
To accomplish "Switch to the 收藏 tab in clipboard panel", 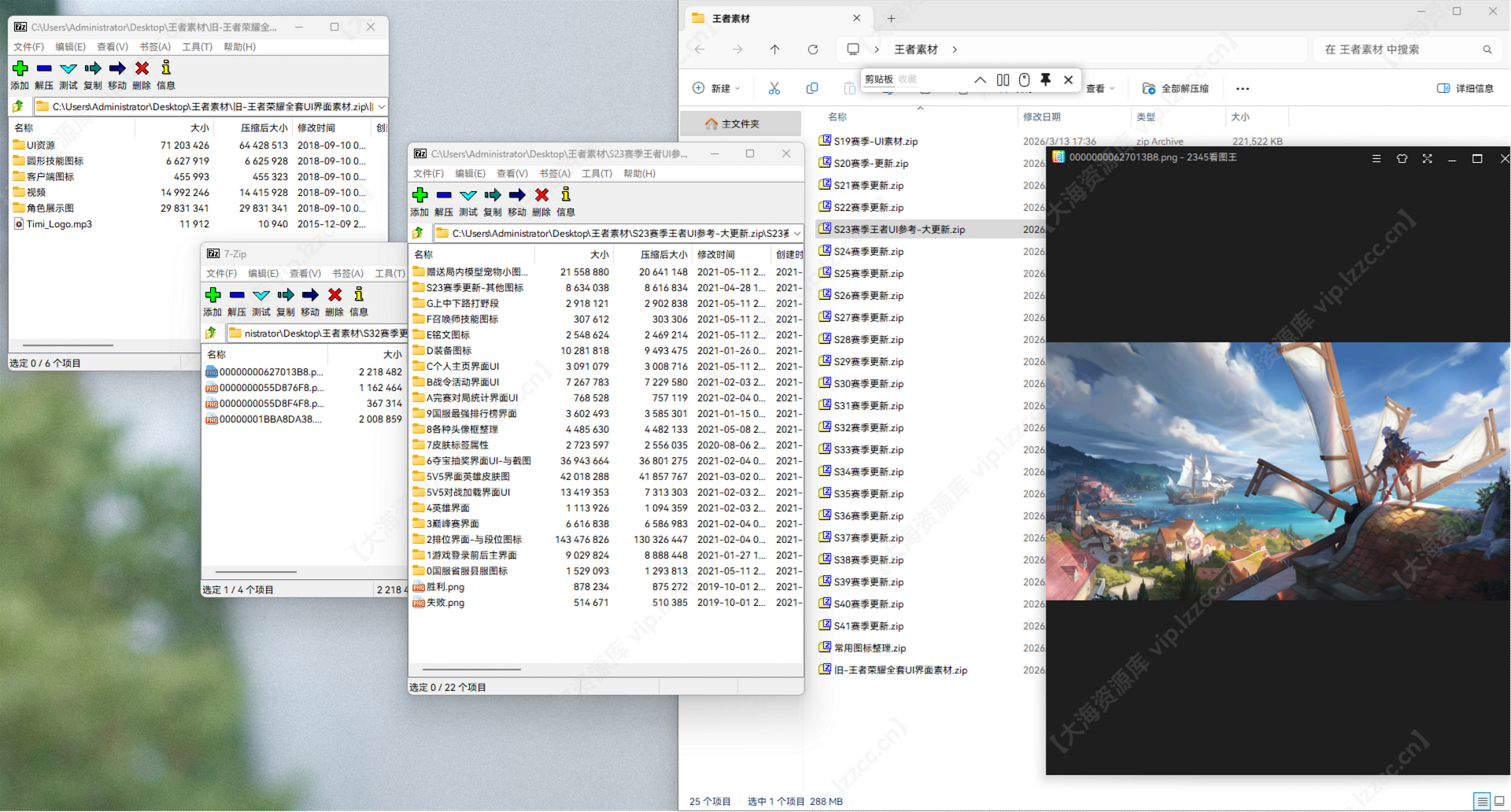I will [x=907, y=79].
